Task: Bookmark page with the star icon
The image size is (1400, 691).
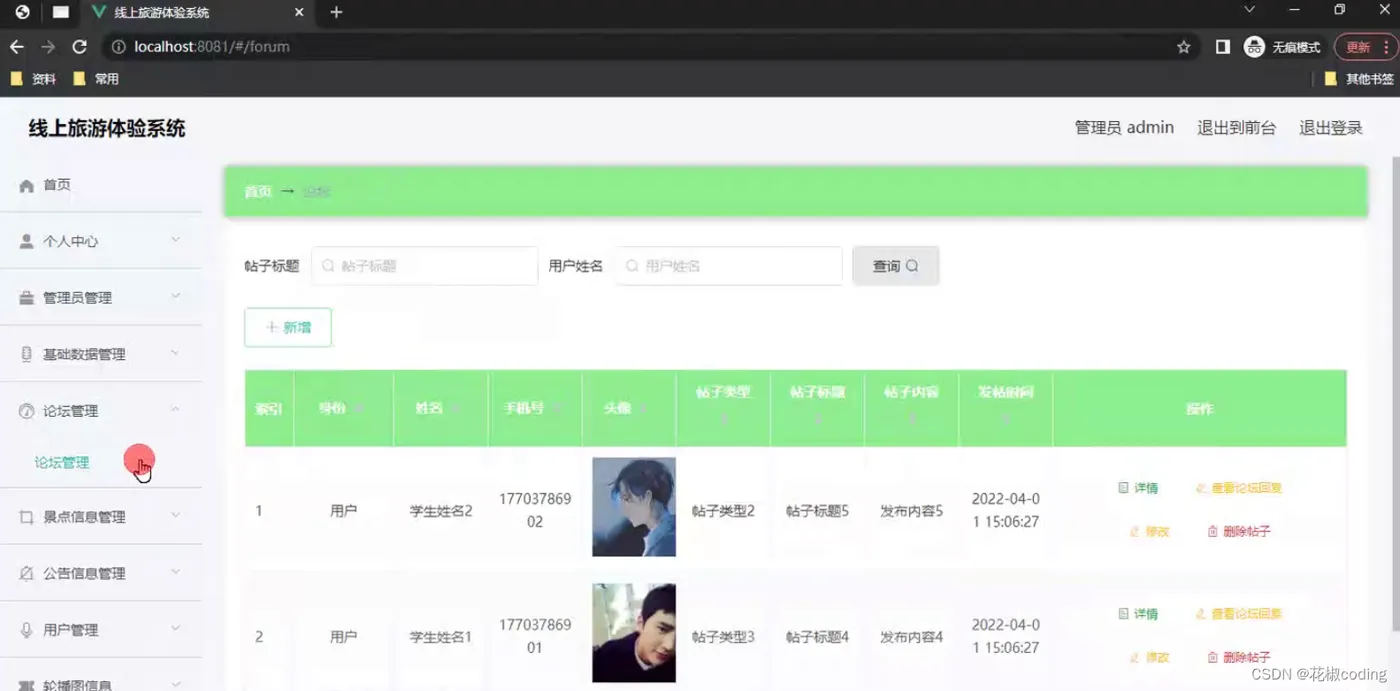Action: coord(1184,47)
